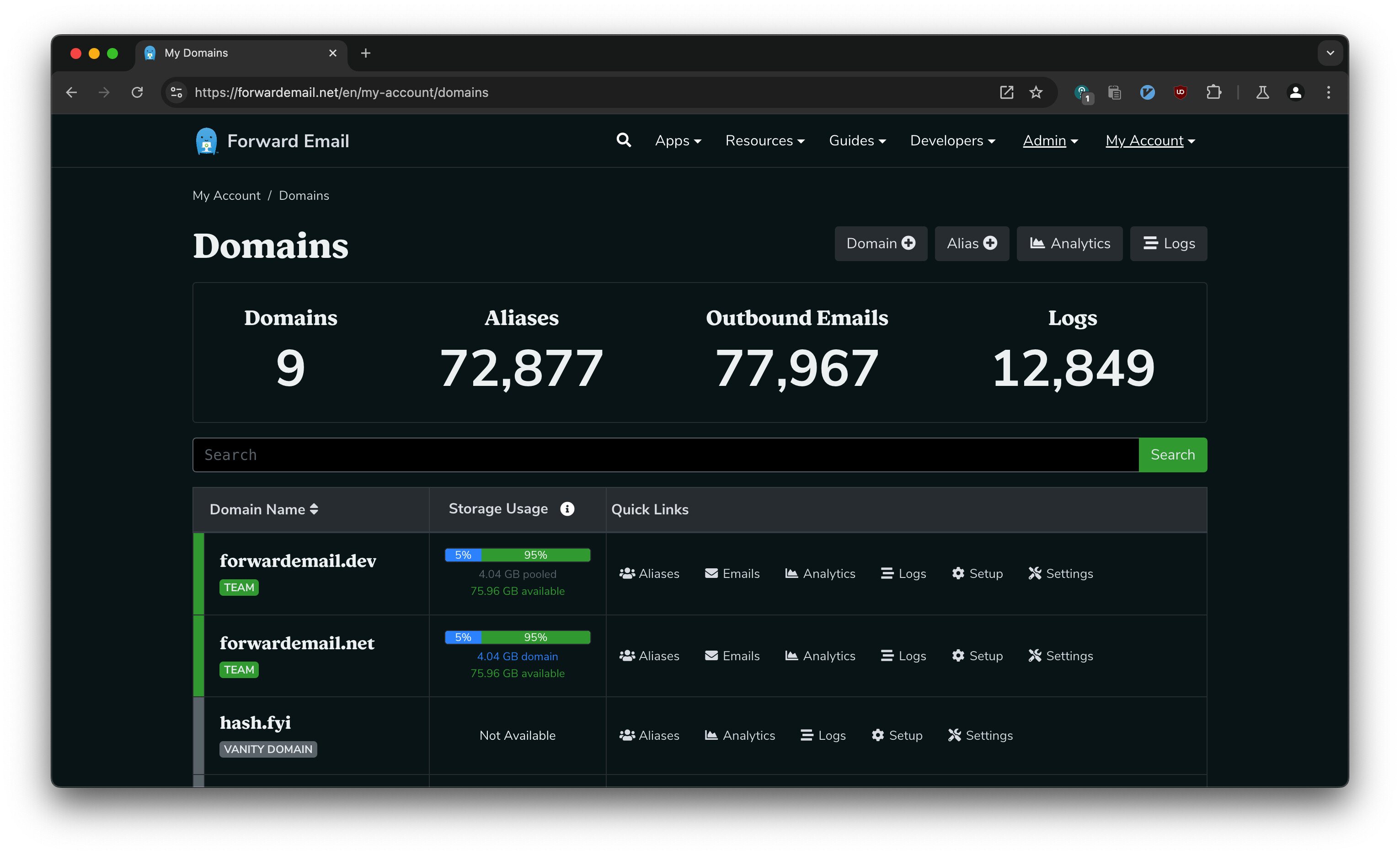Click the blue pen extension icon
This screenshot has width=1400, height=855.
pyautogui.click(x=1147, y=92)
